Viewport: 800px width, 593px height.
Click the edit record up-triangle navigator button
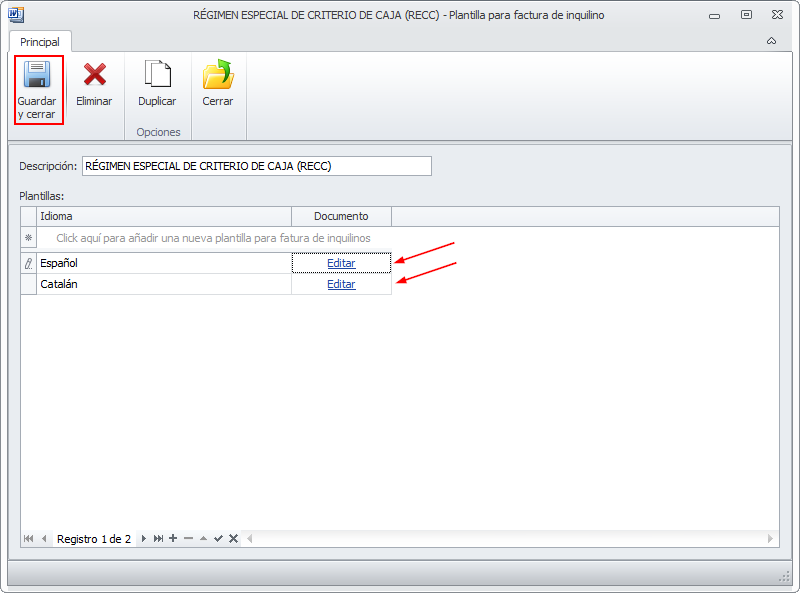[x=204, y=538]
